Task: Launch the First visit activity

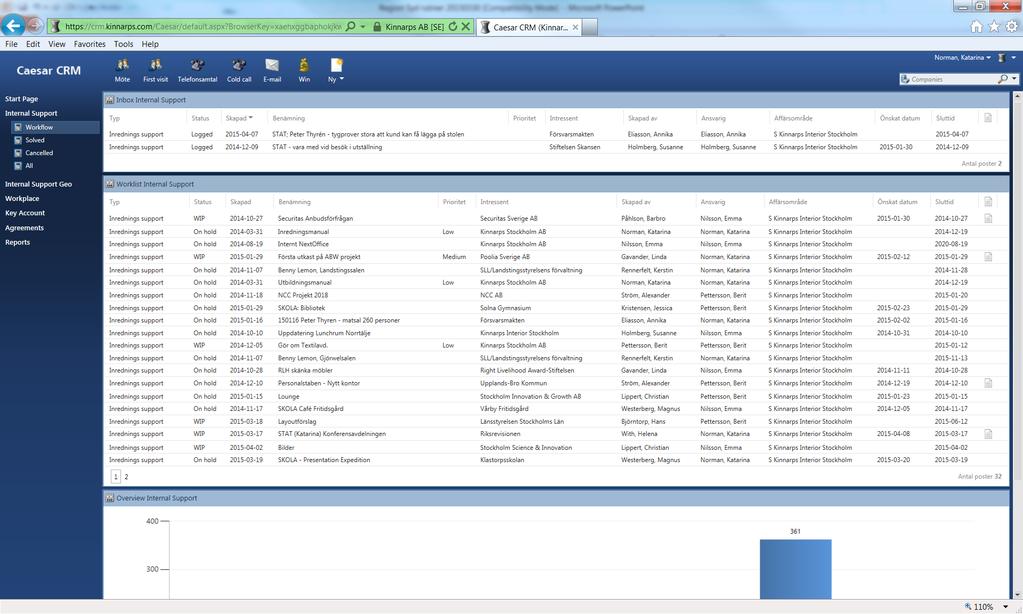Action: tap(155, 70)
